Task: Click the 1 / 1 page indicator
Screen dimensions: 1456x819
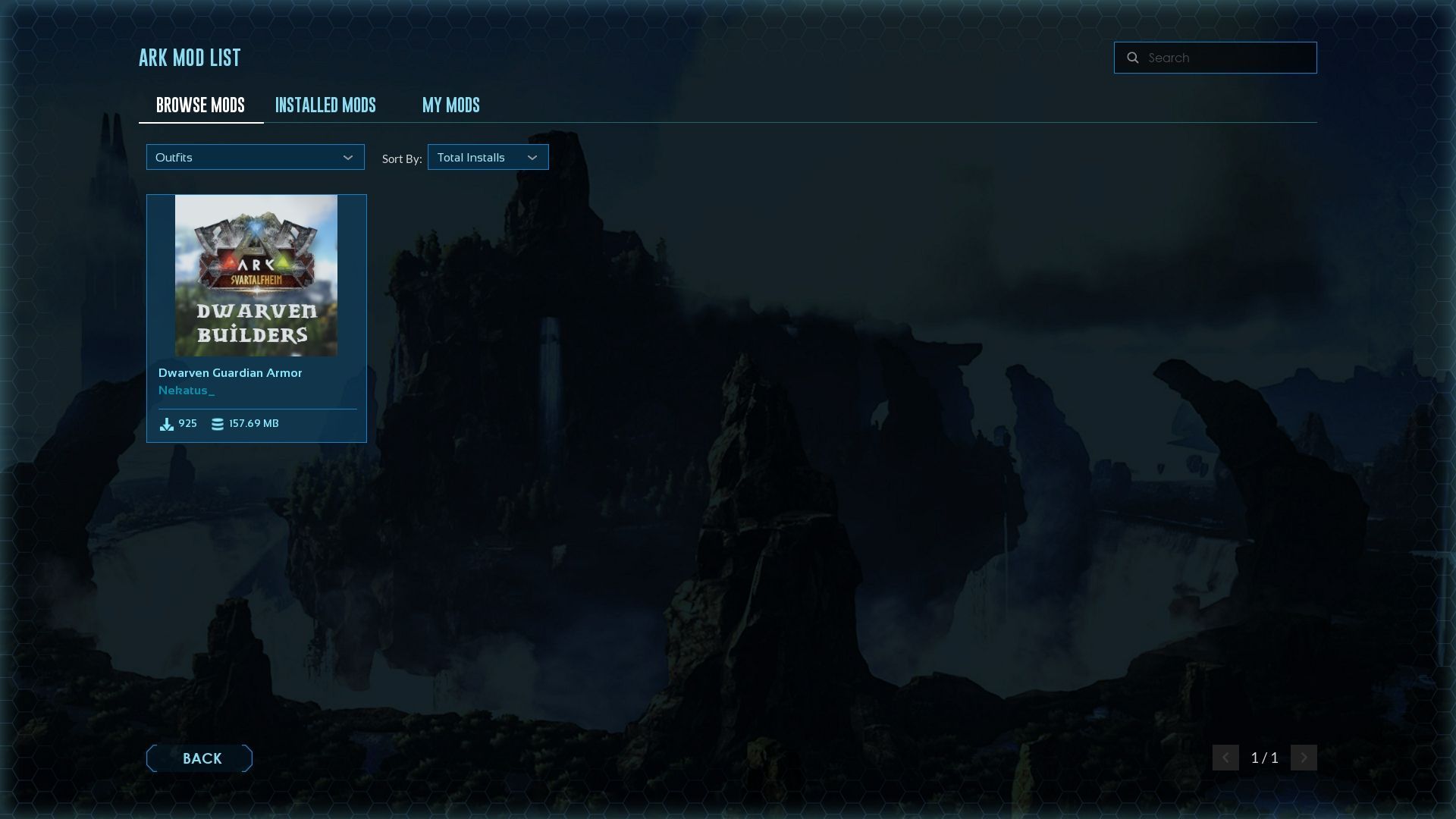Action: coord(1264,758)
